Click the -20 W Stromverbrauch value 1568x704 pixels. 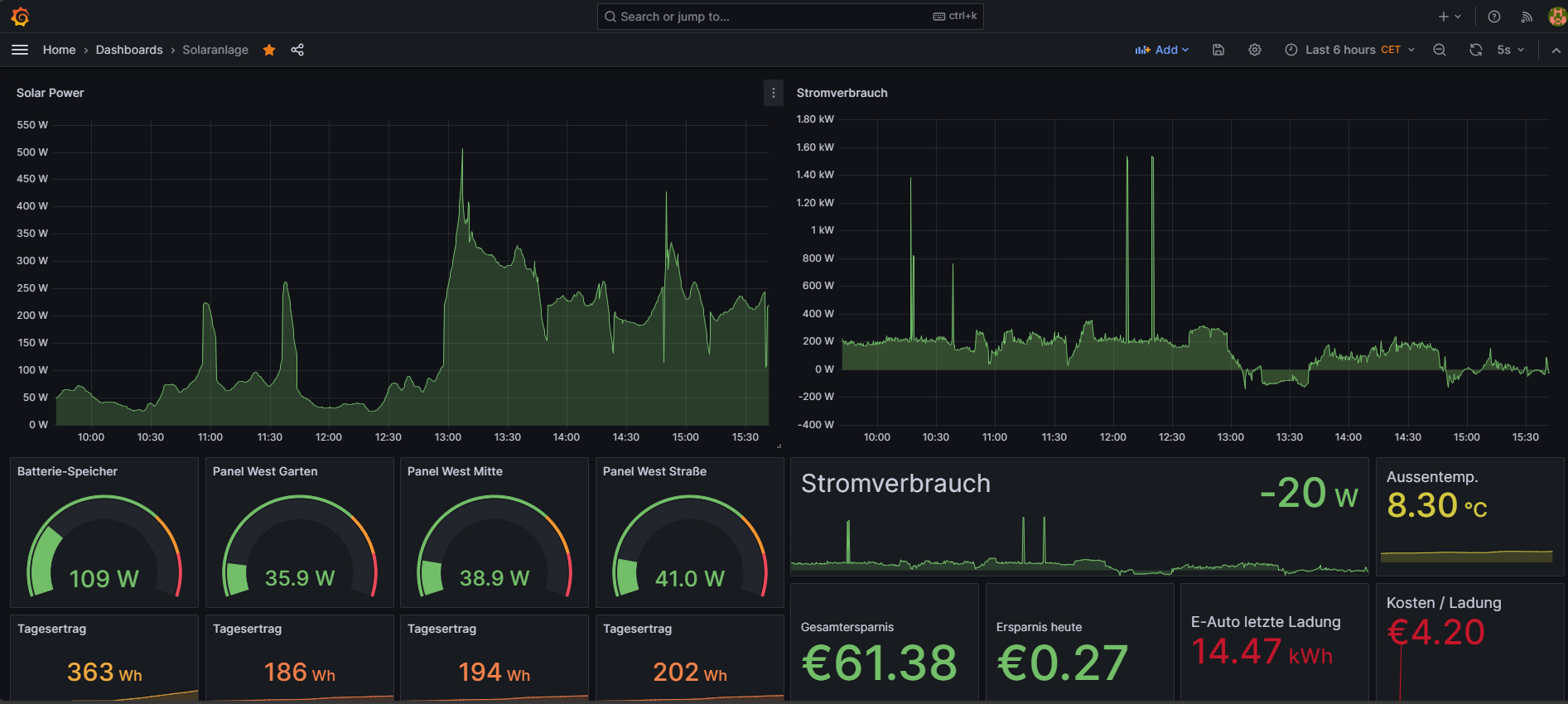[1309, 493]
